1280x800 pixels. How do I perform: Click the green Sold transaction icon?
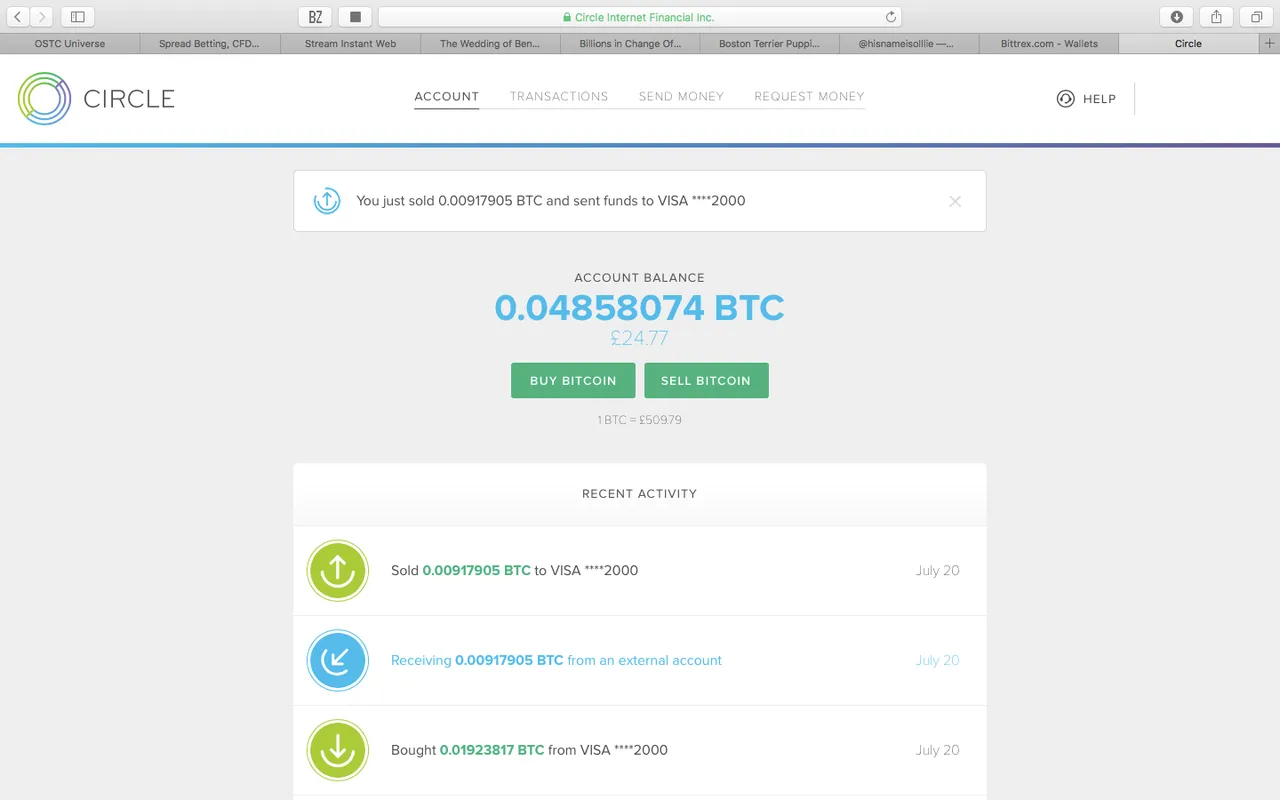point(337,570)
